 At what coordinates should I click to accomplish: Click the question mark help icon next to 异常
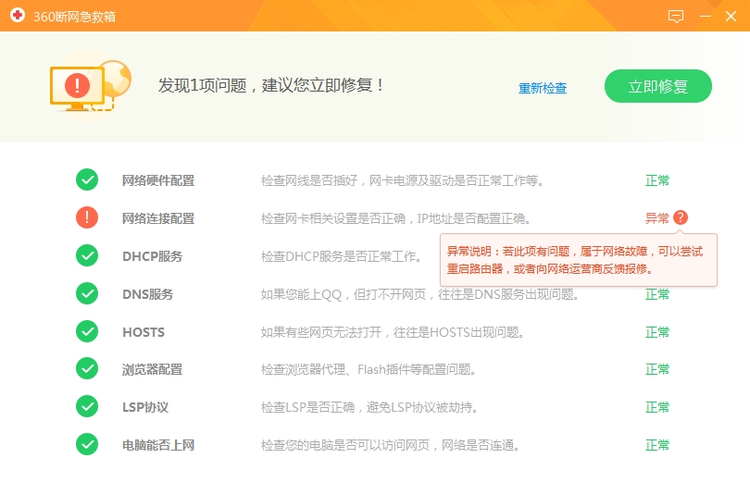[x=680, y=218]
